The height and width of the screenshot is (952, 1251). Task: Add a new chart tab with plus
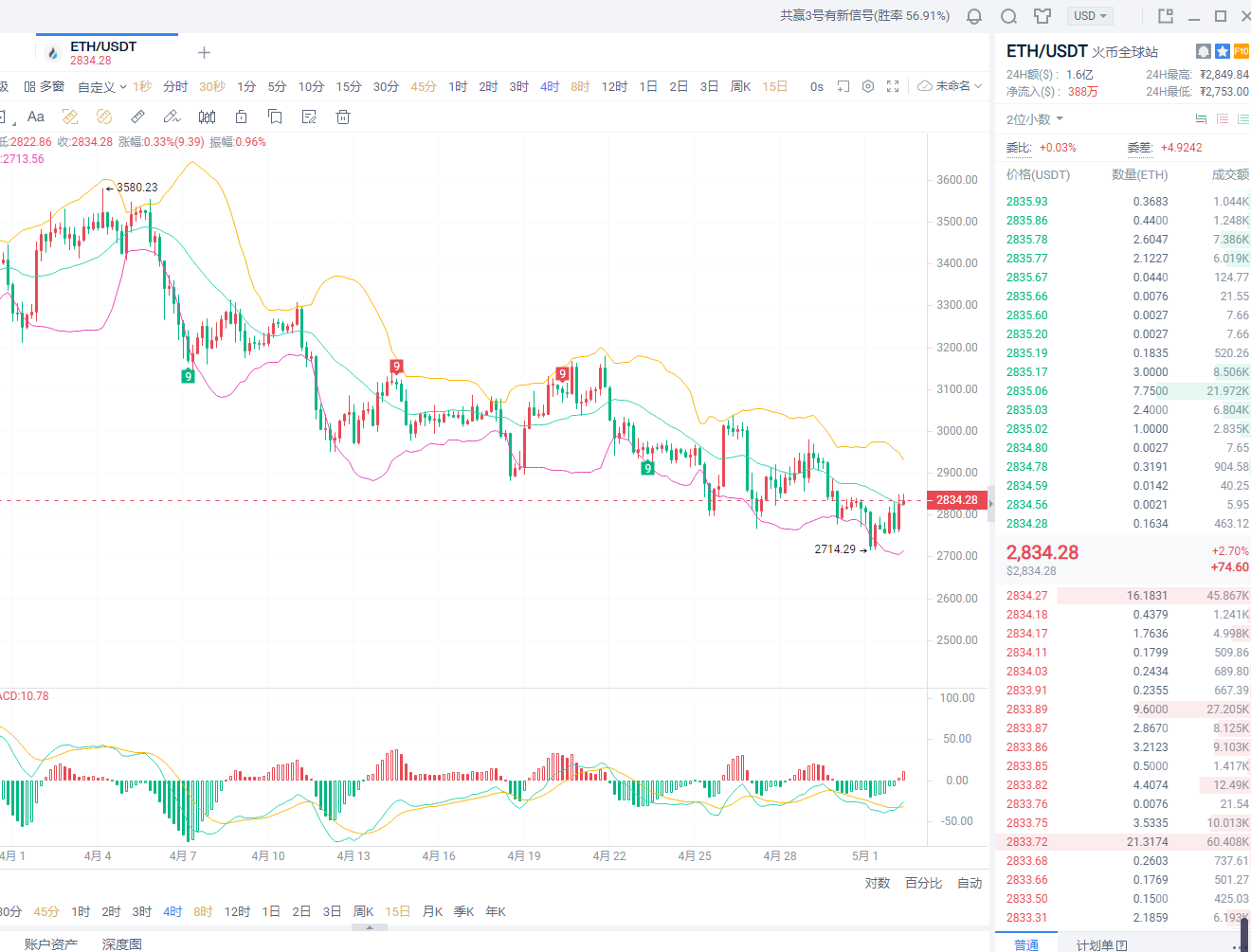(x=204, y=53)
